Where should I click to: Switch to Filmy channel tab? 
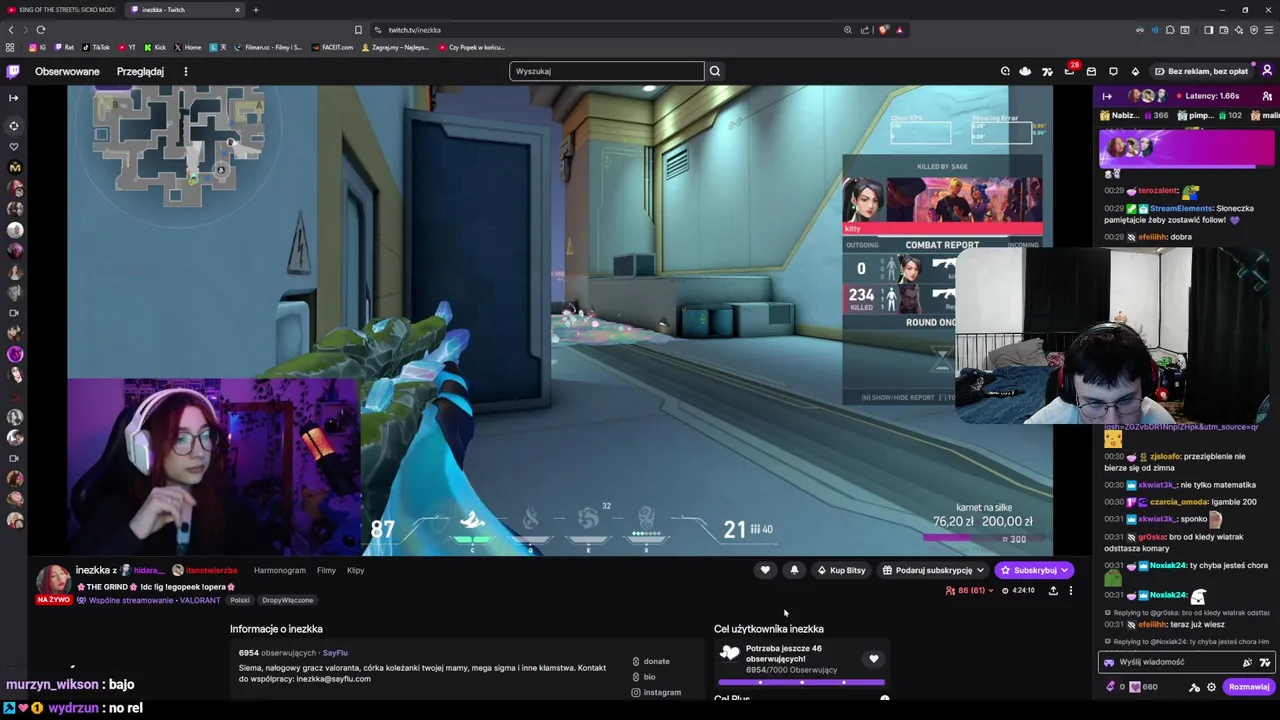click(326, 570)
